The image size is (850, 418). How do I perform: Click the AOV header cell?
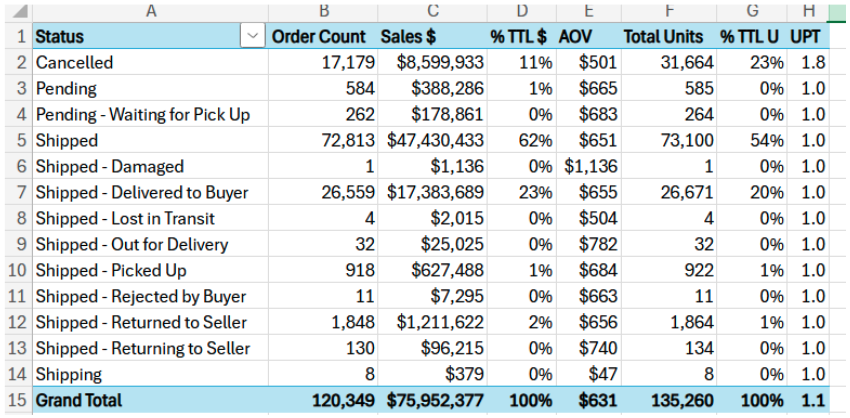coord(588,36)
